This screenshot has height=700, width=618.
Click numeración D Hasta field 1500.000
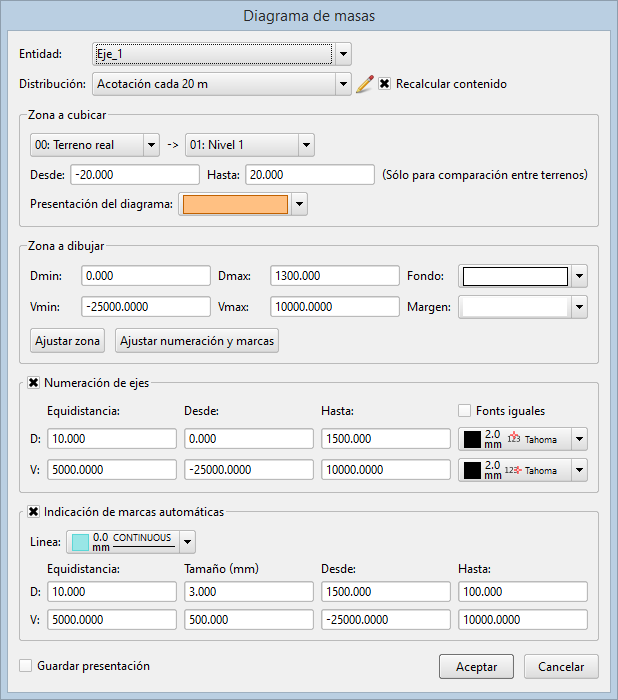pos(386,438)
